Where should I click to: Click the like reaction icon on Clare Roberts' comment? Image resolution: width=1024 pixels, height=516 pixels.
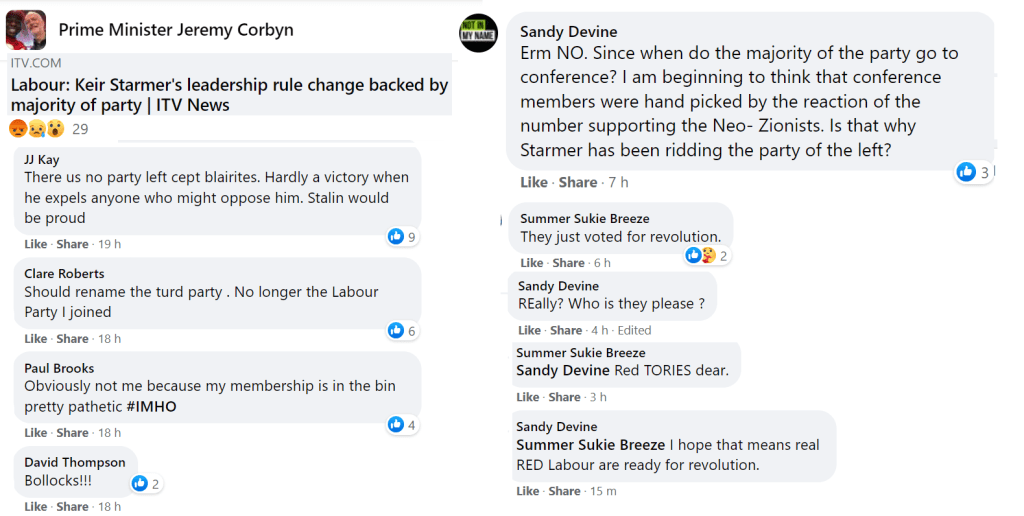pyautogui.click(x=396, y=331)
